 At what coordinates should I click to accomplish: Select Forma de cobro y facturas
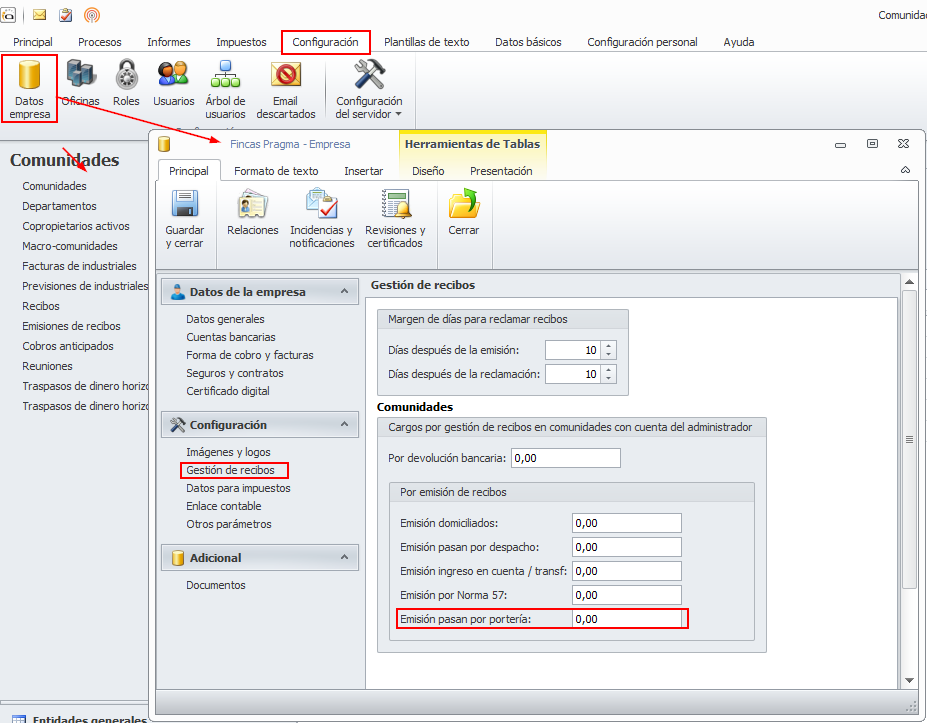249,355
